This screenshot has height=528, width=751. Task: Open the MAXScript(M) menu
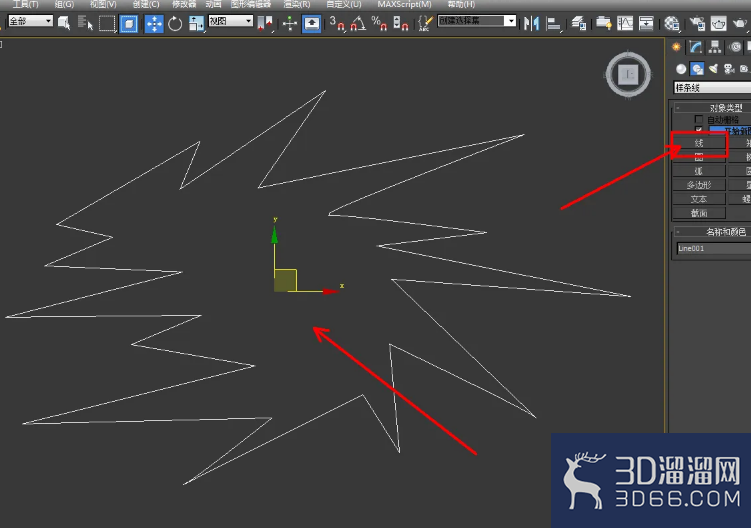click(x=404, y=4)
